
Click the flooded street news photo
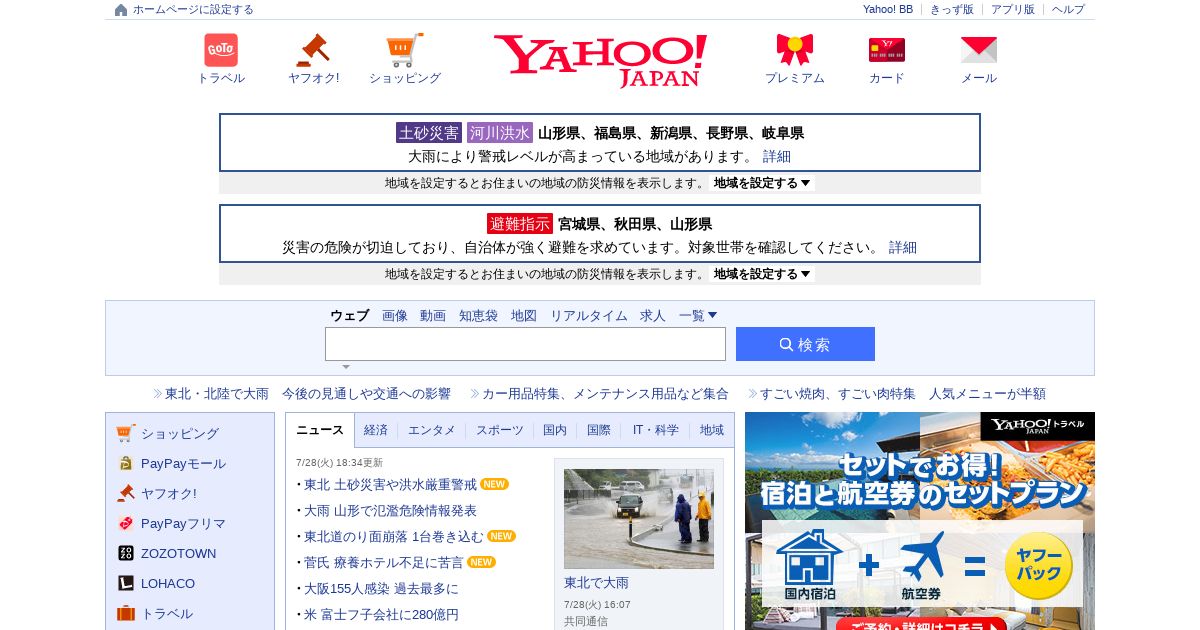tap(639, 519)
